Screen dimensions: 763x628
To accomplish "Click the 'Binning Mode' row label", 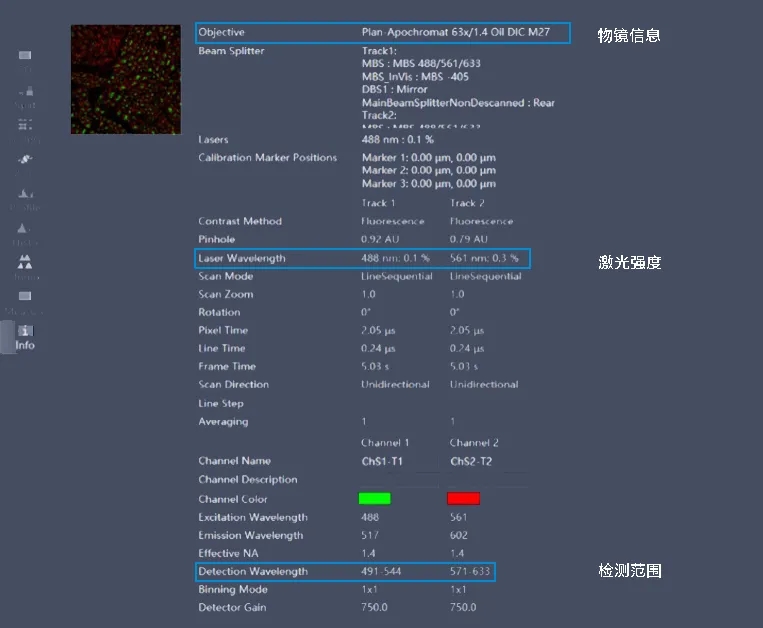I will click(233, 590).
